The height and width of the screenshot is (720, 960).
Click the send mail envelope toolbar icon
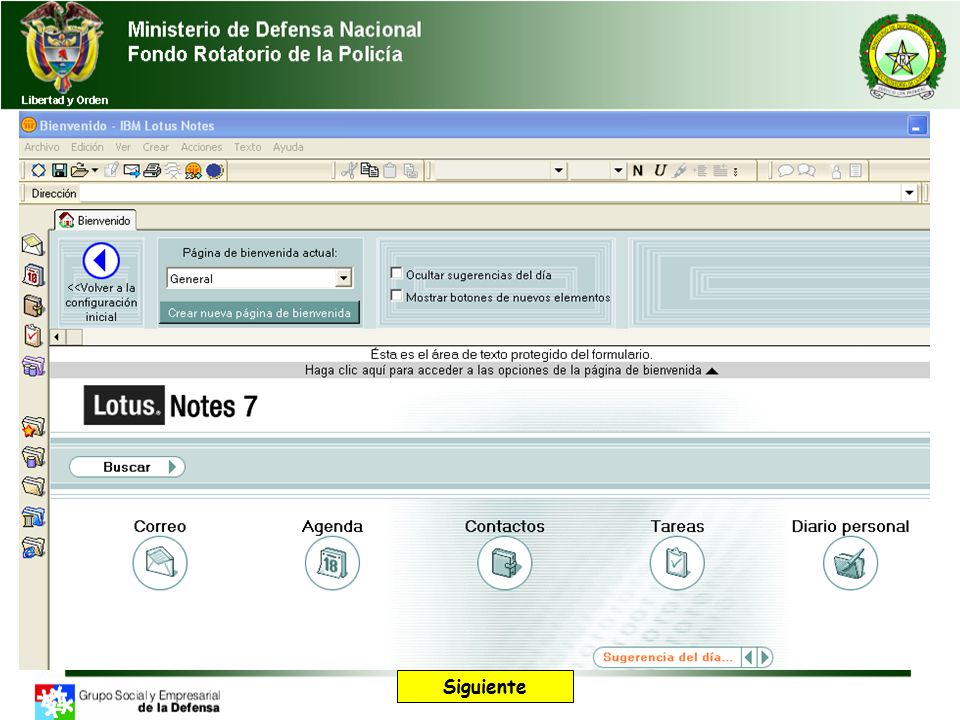click(132, 170)
